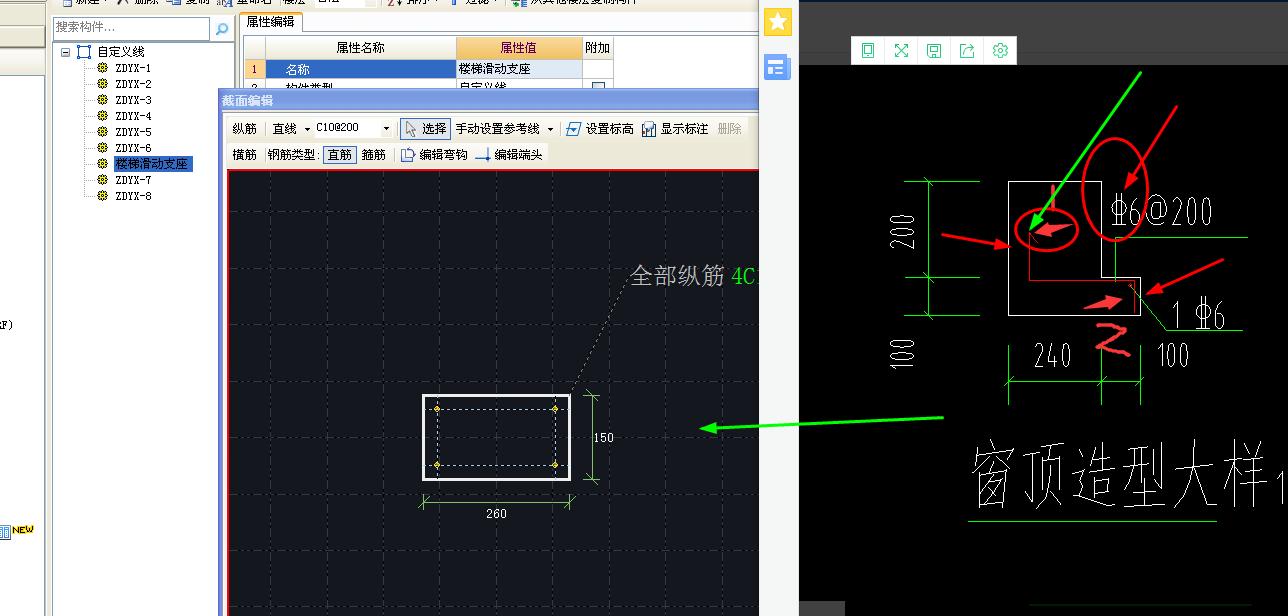This screenshot has height=616, width=1288.
Task: Click the 附加 column header
Action: coord(597,48)
